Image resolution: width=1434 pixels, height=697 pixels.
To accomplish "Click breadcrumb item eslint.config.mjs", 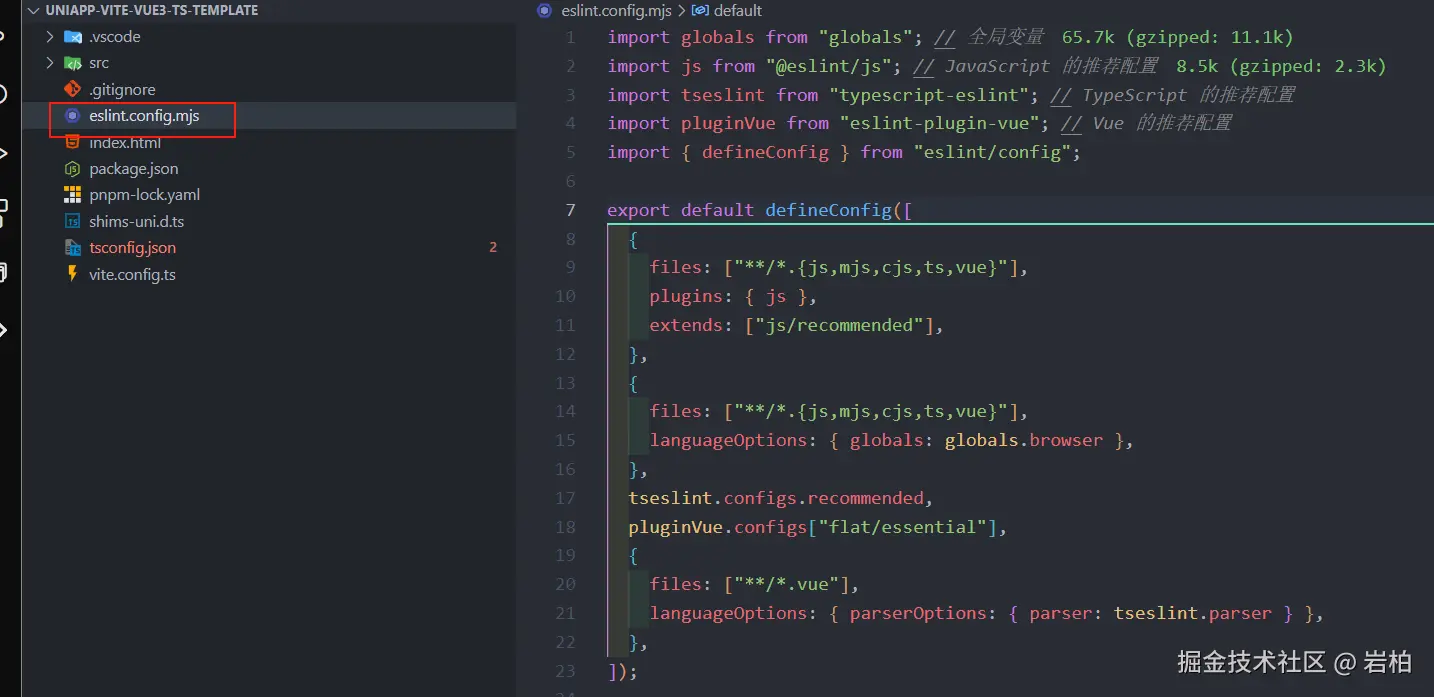I will tap(617, 11).
